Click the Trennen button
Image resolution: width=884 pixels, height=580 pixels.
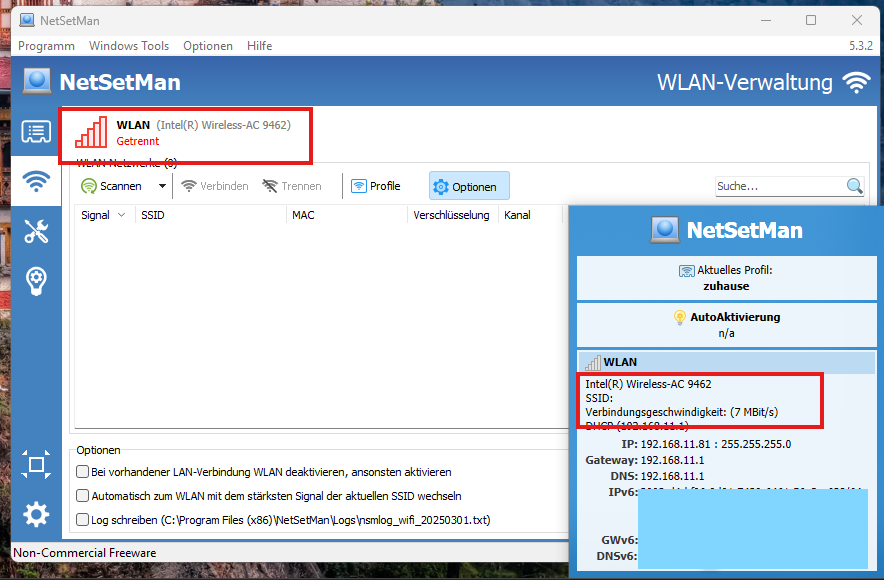292,186
